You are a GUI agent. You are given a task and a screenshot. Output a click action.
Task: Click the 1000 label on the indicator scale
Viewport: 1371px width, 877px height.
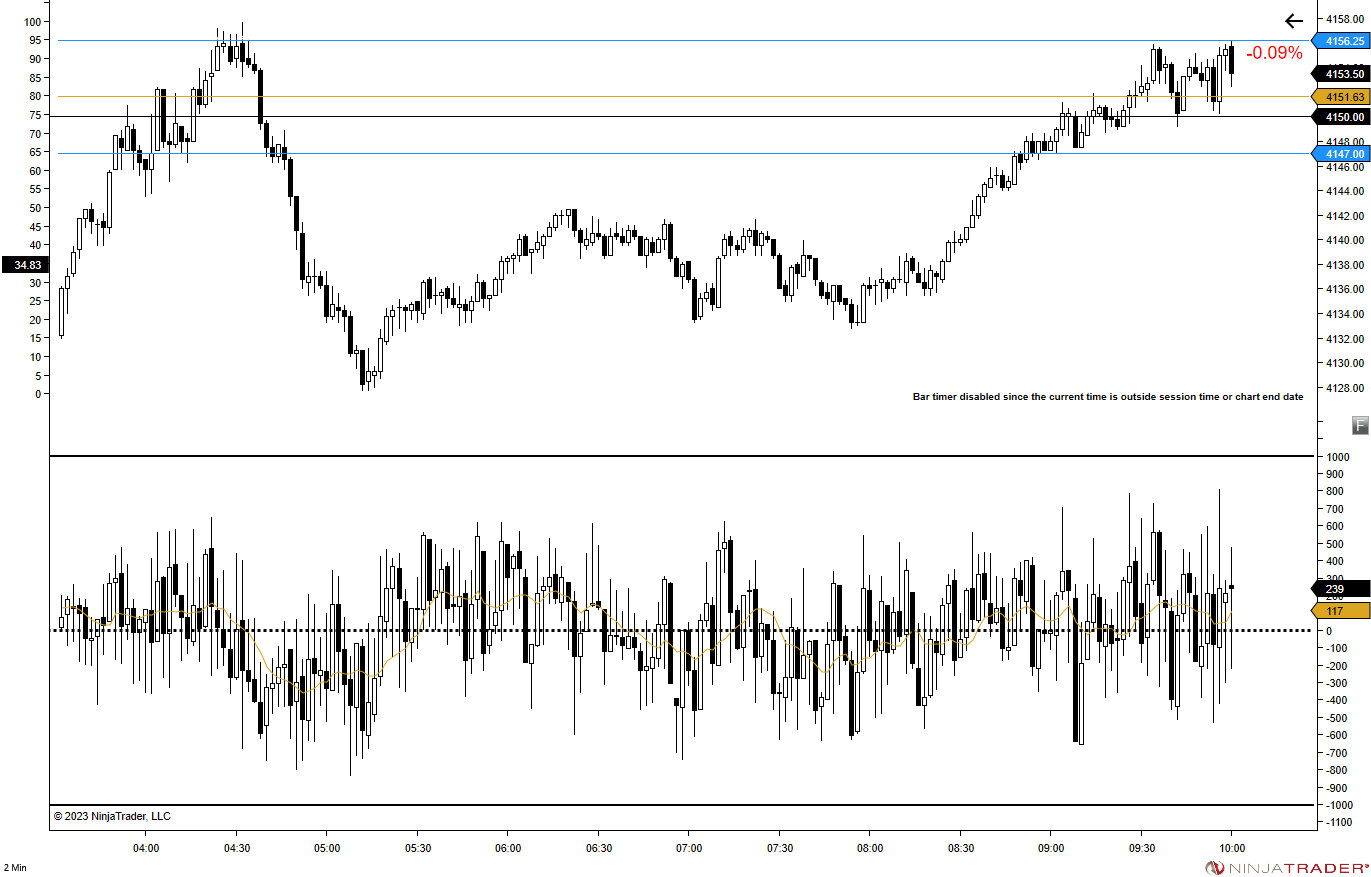click(x=1337, y=457)
